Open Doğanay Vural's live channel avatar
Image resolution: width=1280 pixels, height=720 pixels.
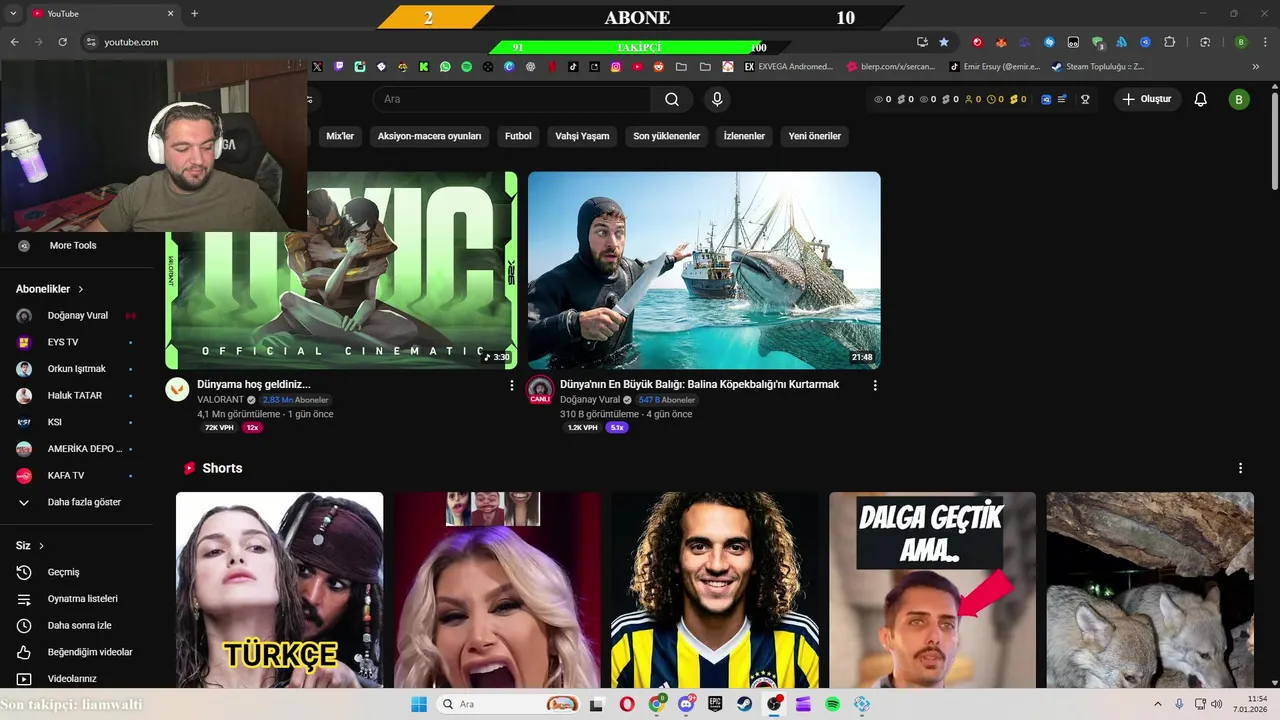[x=540, y=389]
